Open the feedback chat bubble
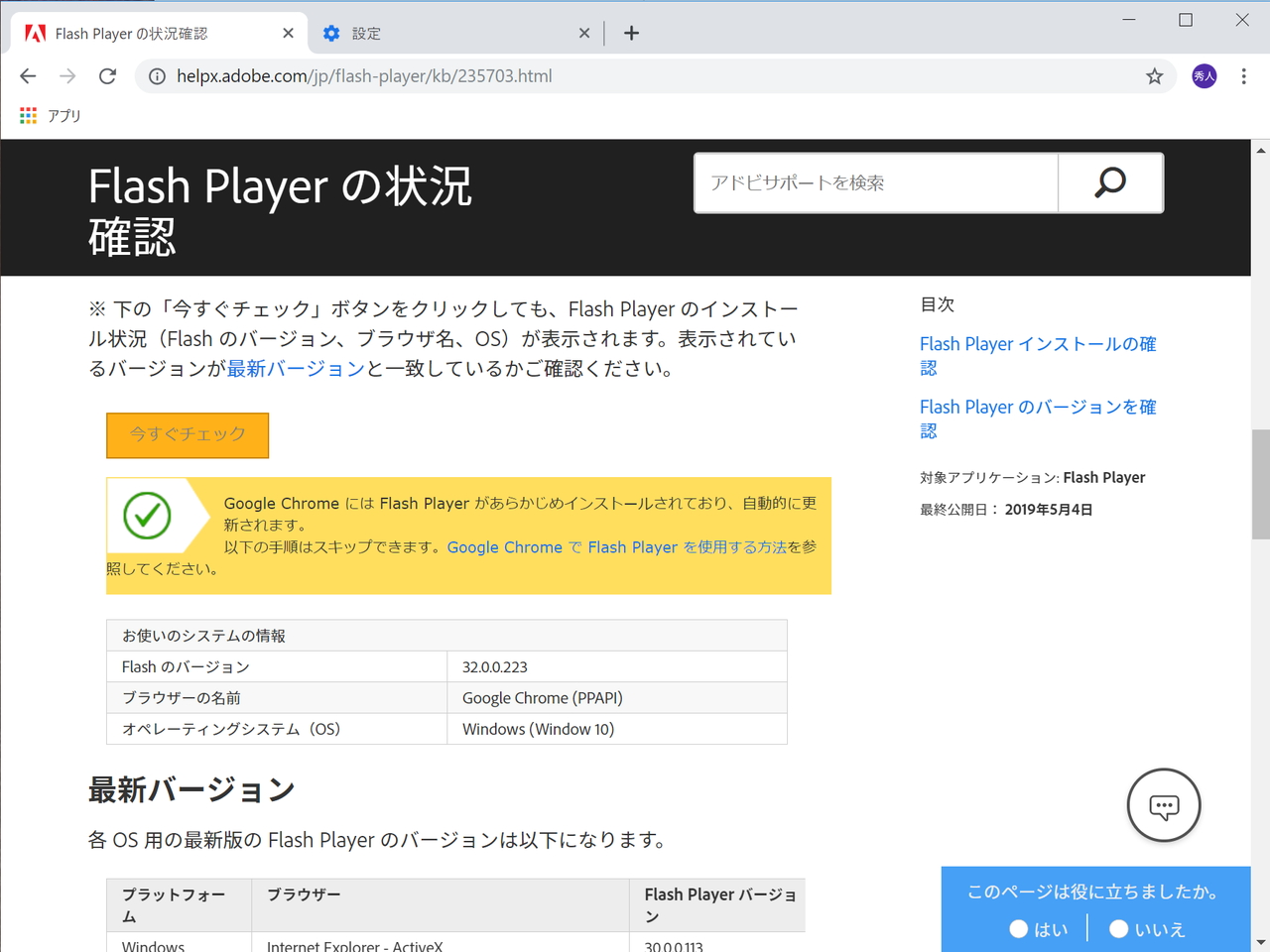The width and height of the screenshot is (1270, 952). click(x=1163, y=805)
